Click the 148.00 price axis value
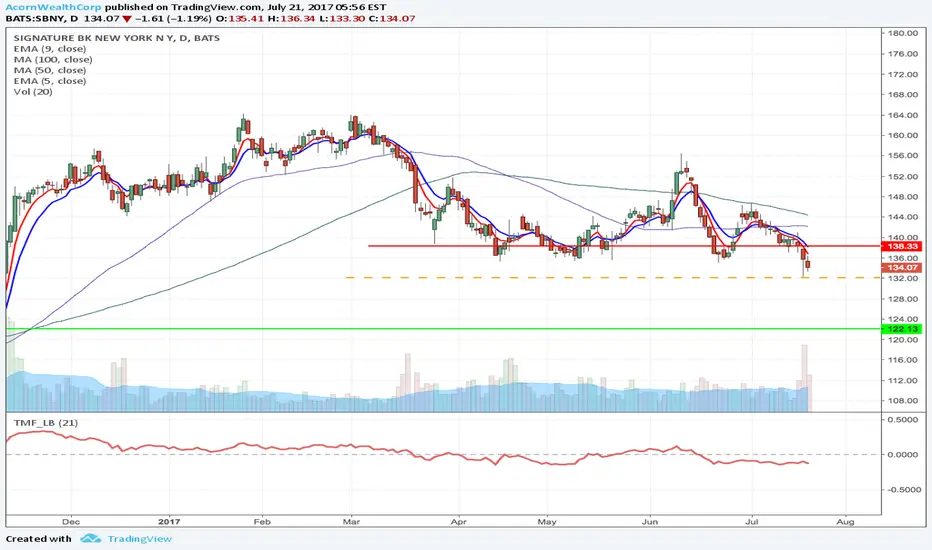The height and width of the screenshot is (550, 932). point(902,197)
